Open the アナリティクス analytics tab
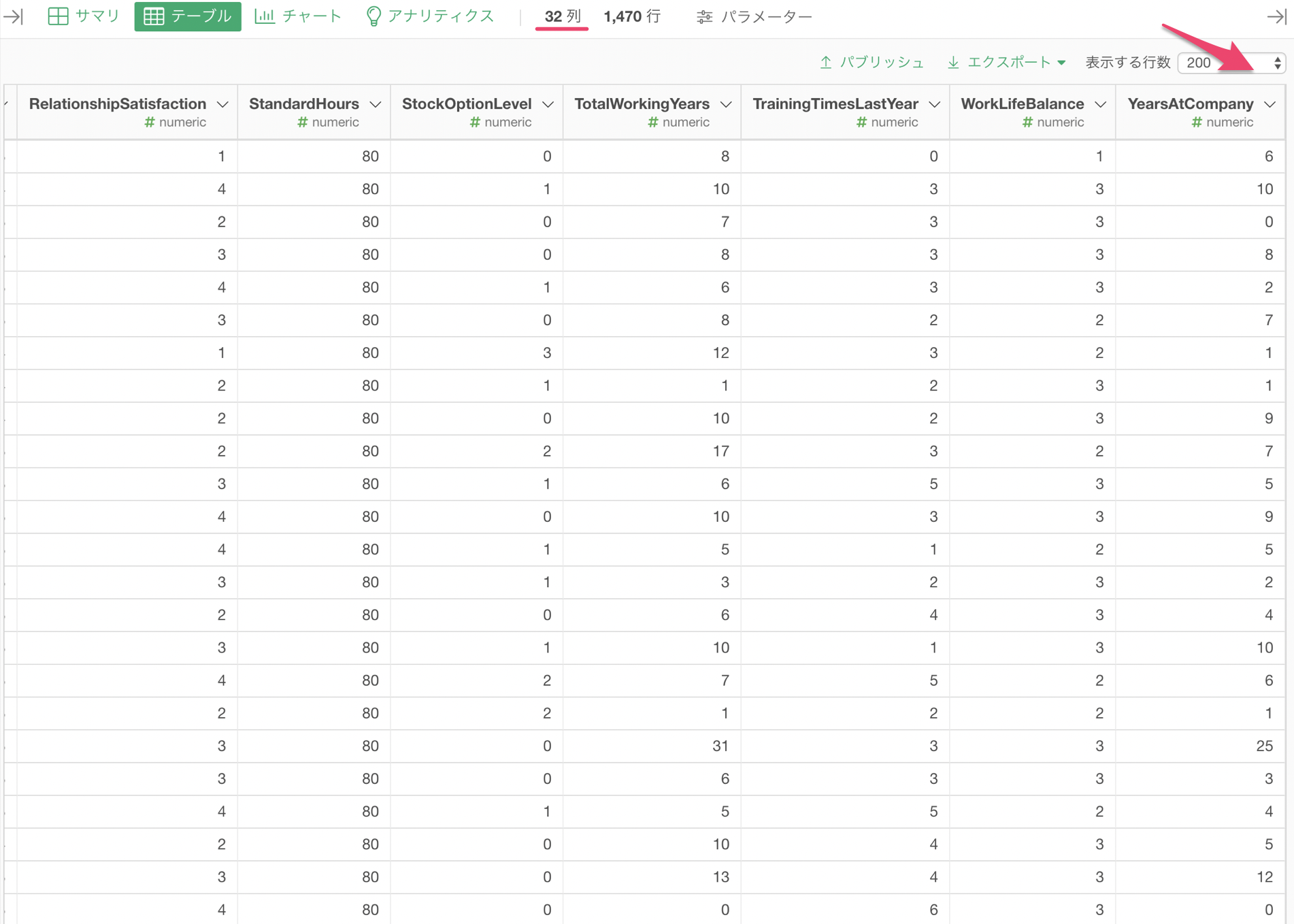1294x924 pixels. 430,16
